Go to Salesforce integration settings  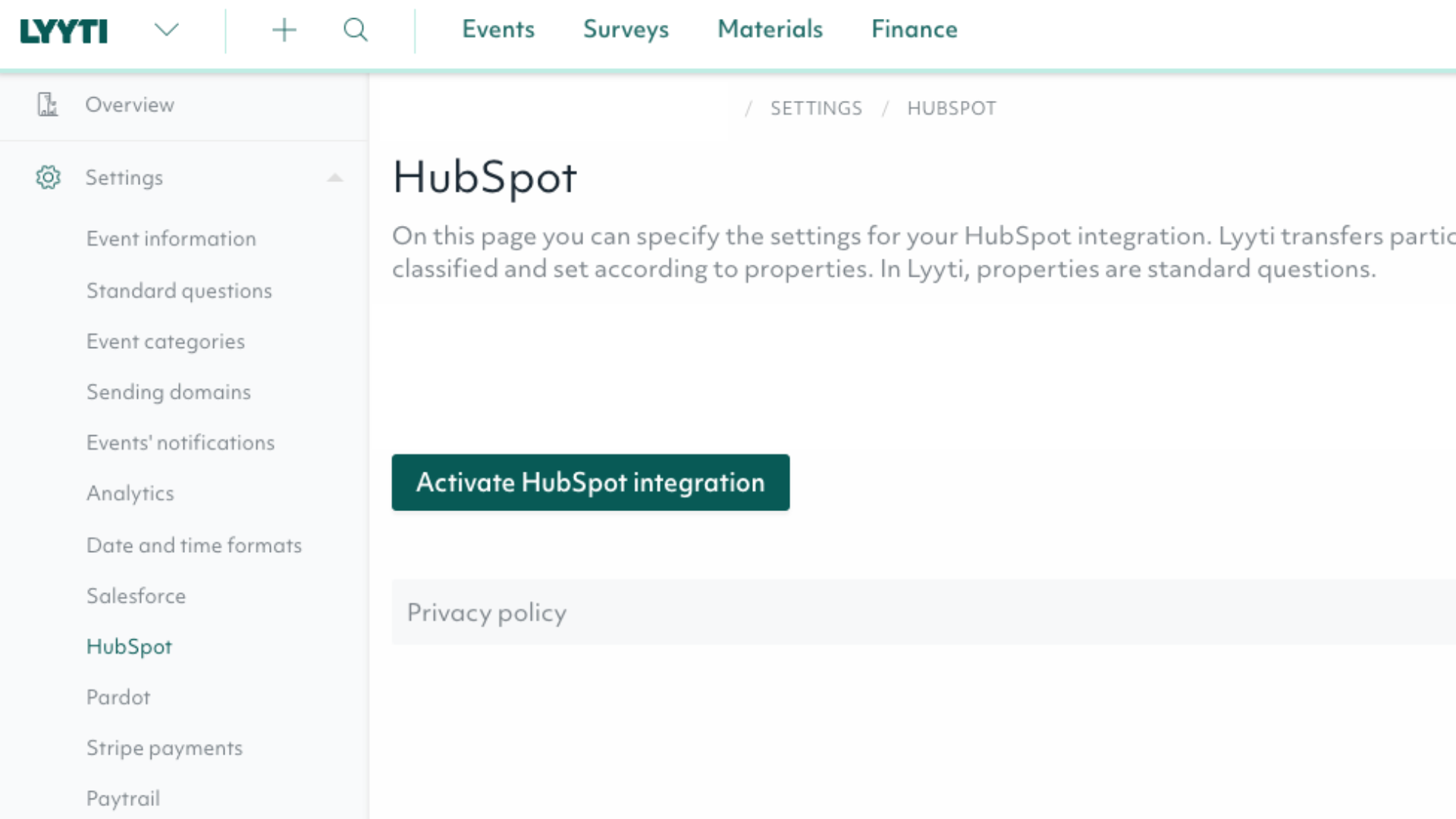136,596
